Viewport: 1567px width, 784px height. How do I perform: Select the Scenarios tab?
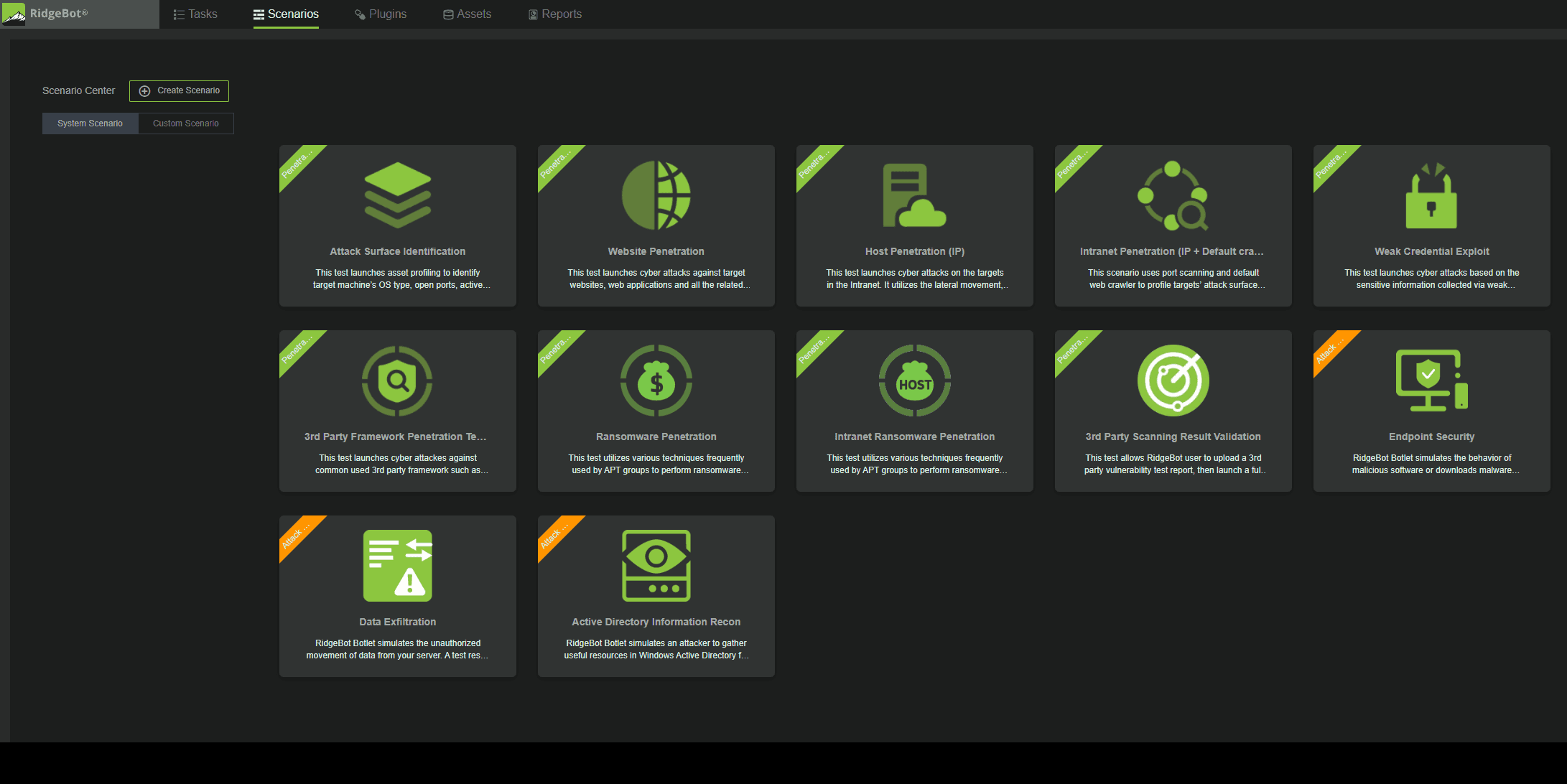point(286,14)
